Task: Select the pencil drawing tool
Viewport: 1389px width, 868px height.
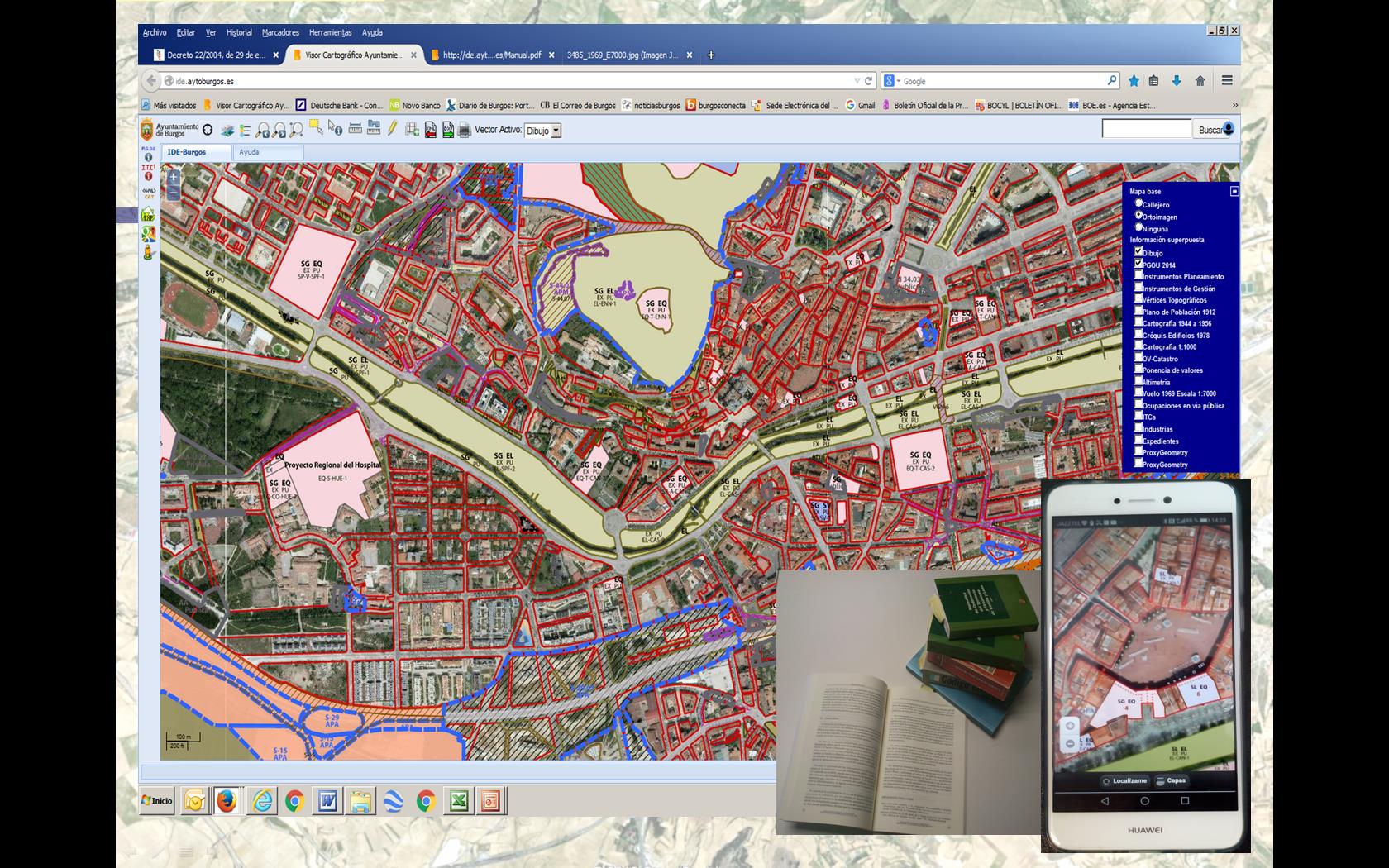Action: 393,129
